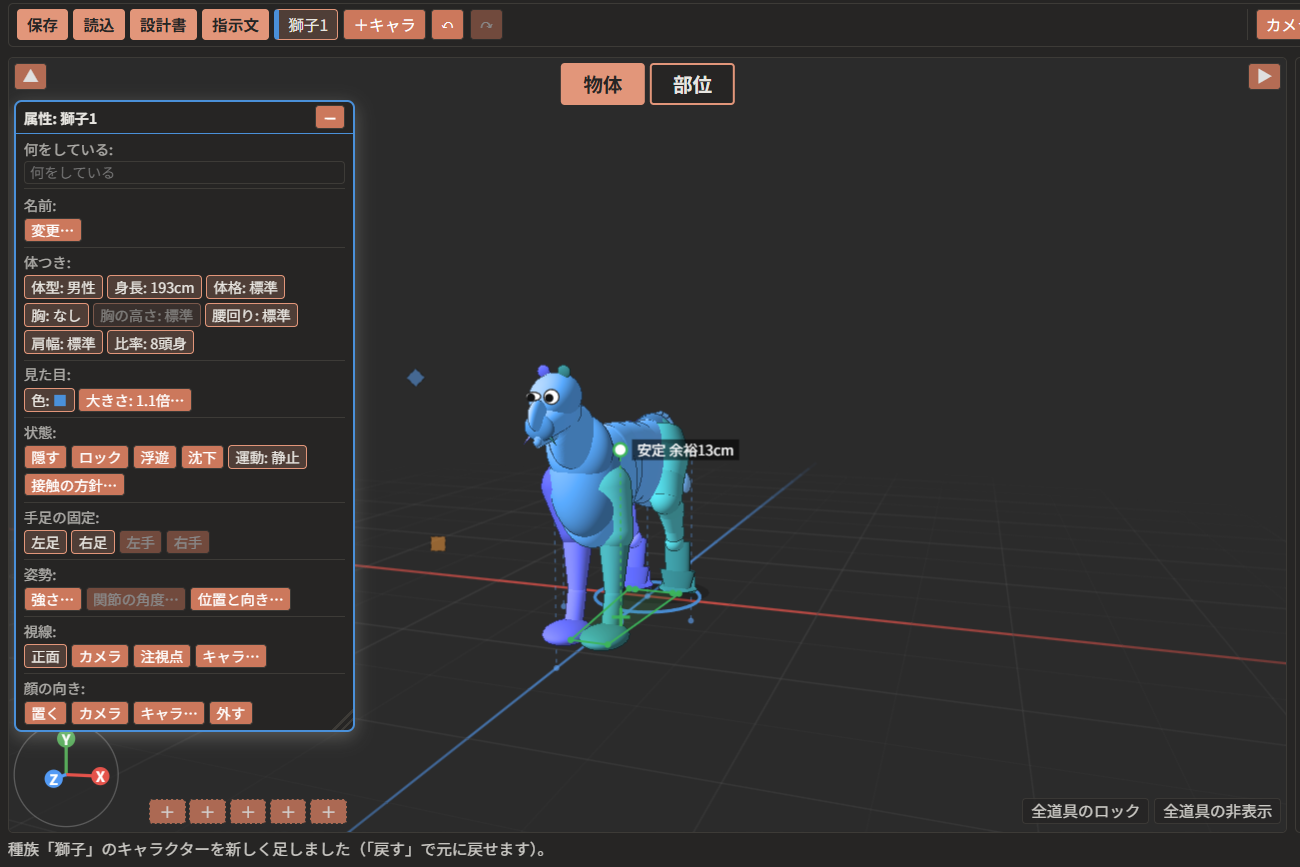Select the orange square marker in viewport
1300x867 pixels.
tap(438, 543)
